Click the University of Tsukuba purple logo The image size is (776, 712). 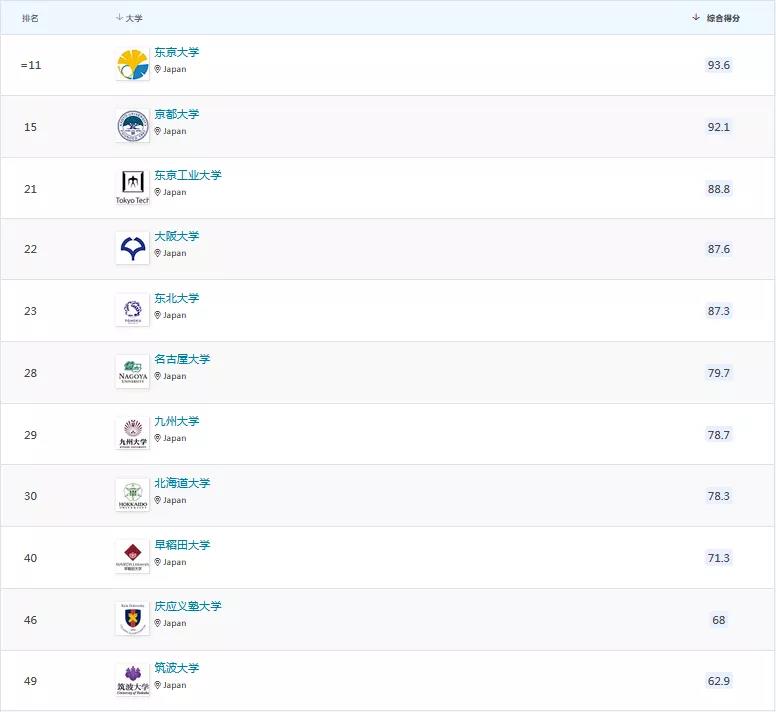click(x=132, y=680)
